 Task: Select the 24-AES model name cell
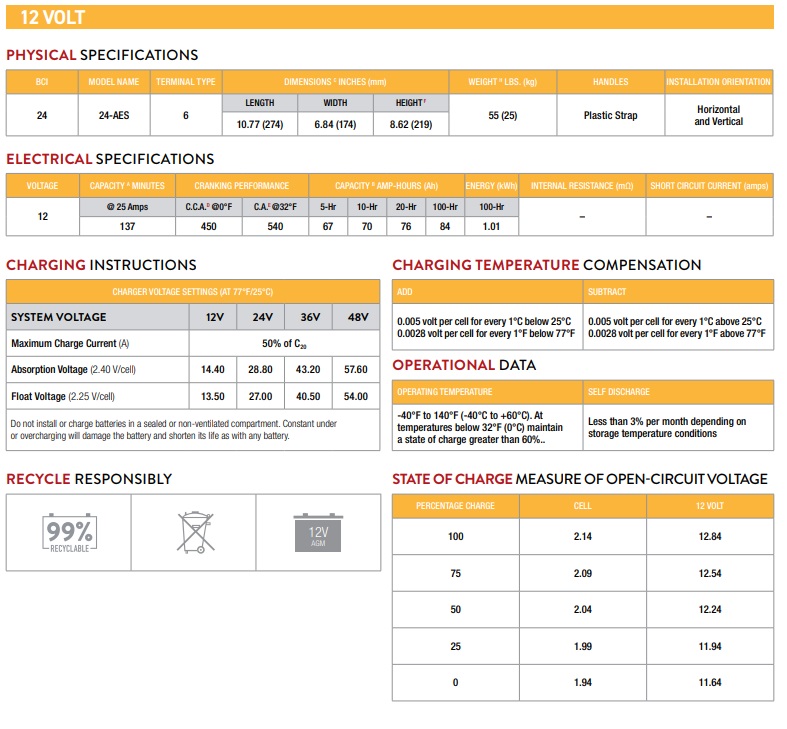114,116
